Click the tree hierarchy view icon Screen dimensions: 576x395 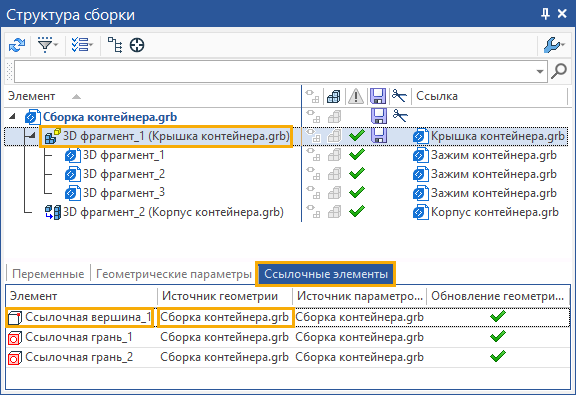point(115,45)
